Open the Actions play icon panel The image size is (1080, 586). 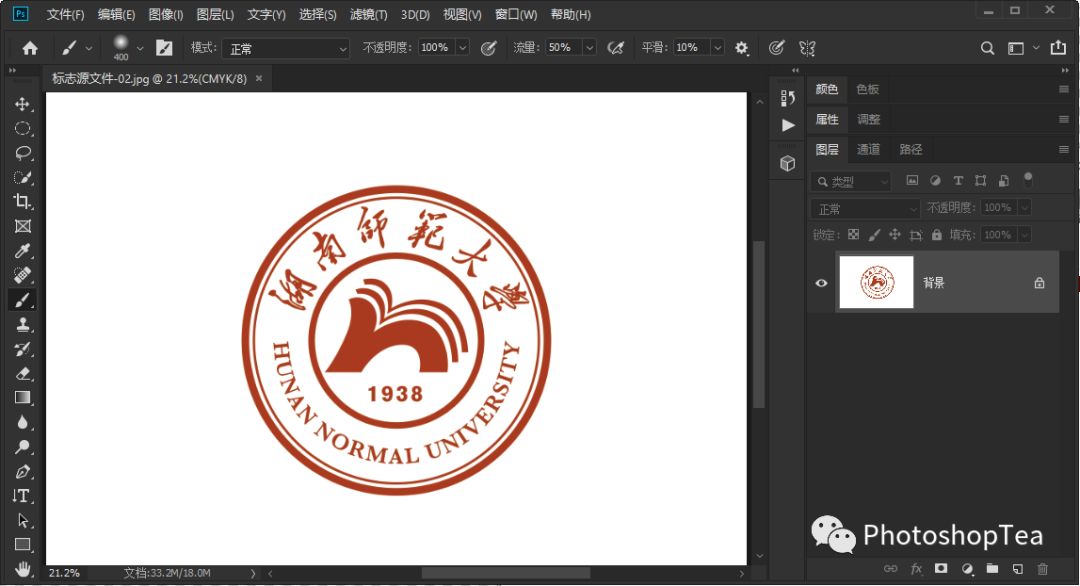pyautogui.click(x=788, y=125)
